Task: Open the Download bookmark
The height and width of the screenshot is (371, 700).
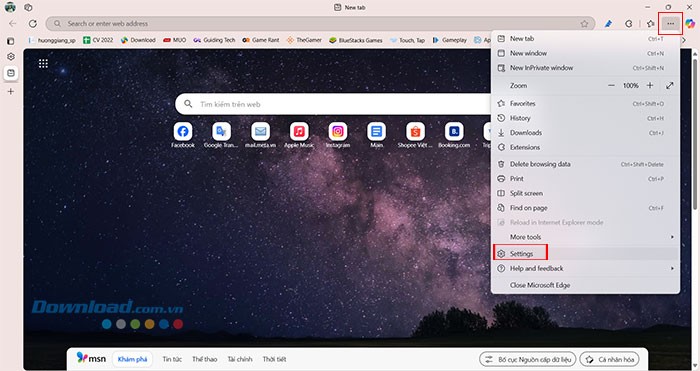Action: point(138,40)
